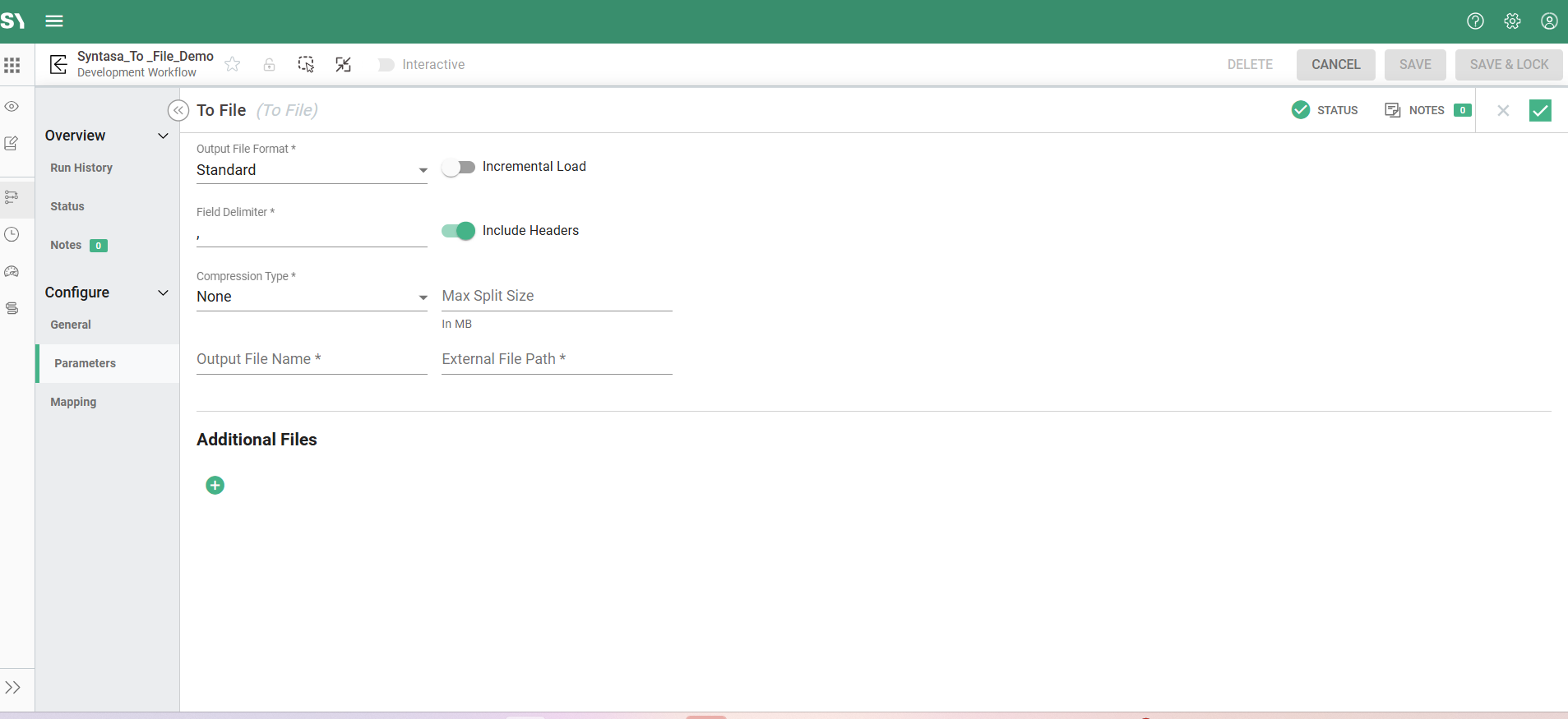Open the hamburger menu
The height and width of the screenshot is (719, 1568).
(54, 21)
